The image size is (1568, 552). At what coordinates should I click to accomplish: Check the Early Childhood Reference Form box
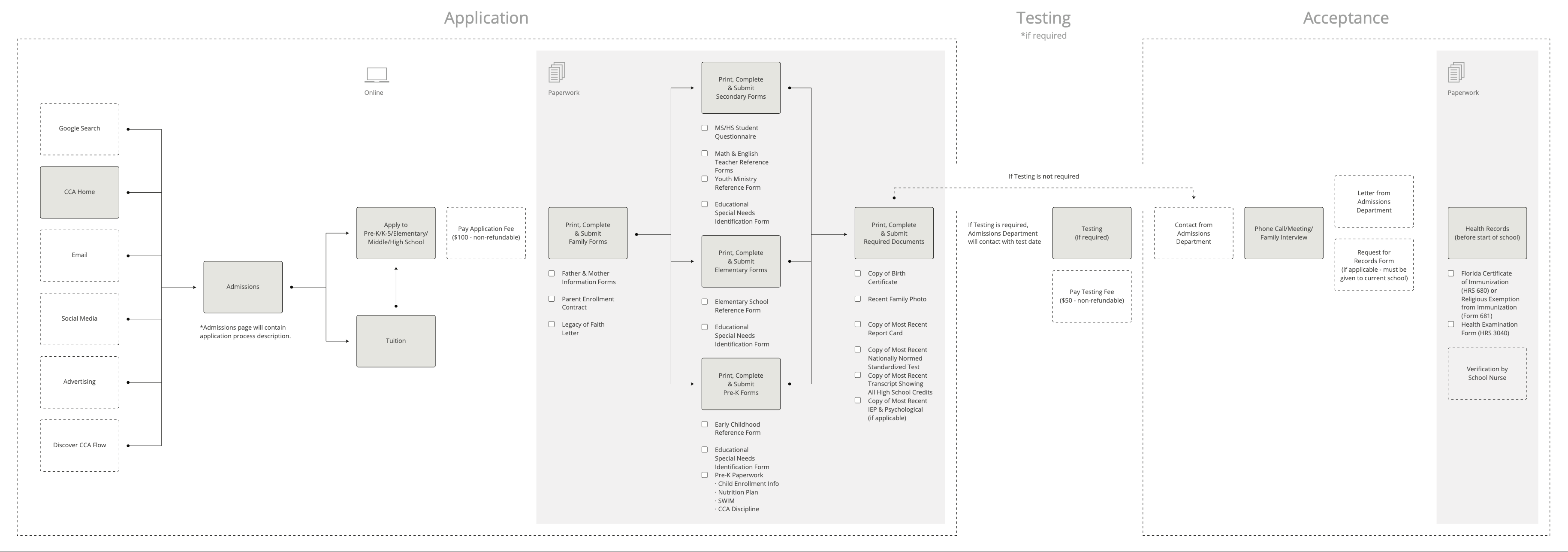(705, 425)
